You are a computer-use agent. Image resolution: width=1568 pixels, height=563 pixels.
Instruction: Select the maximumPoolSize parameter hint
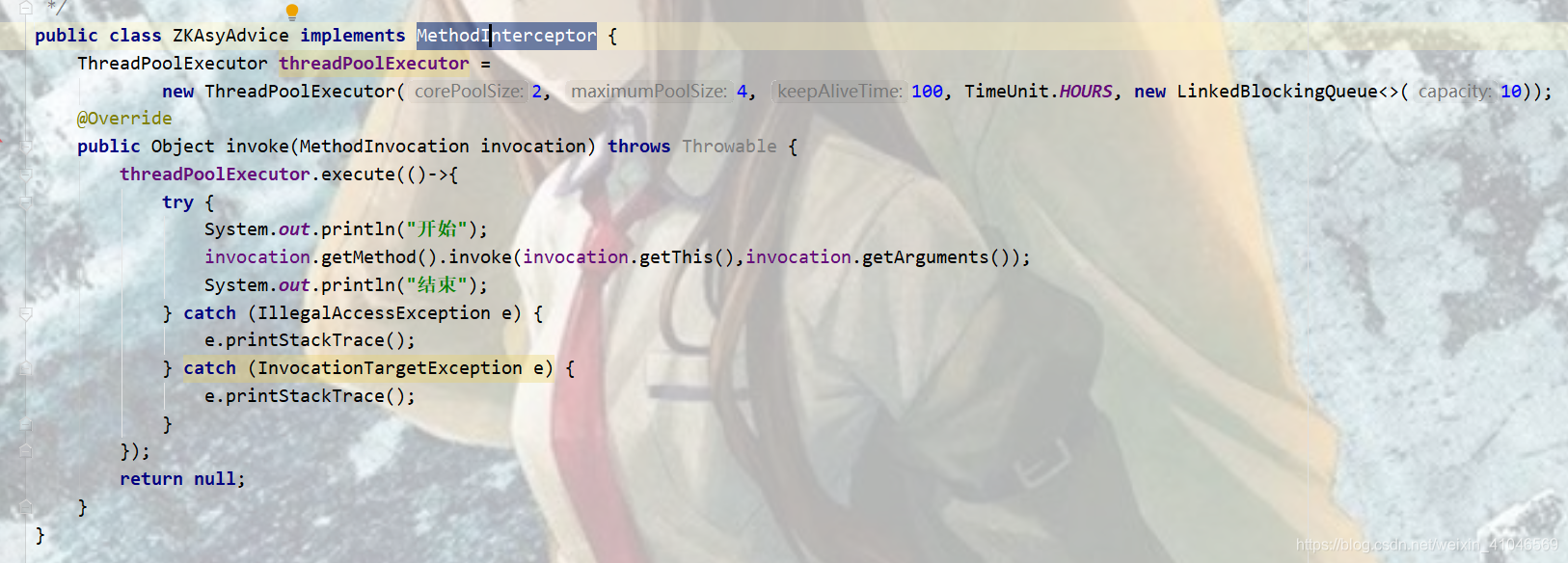(x=649, y=92)
